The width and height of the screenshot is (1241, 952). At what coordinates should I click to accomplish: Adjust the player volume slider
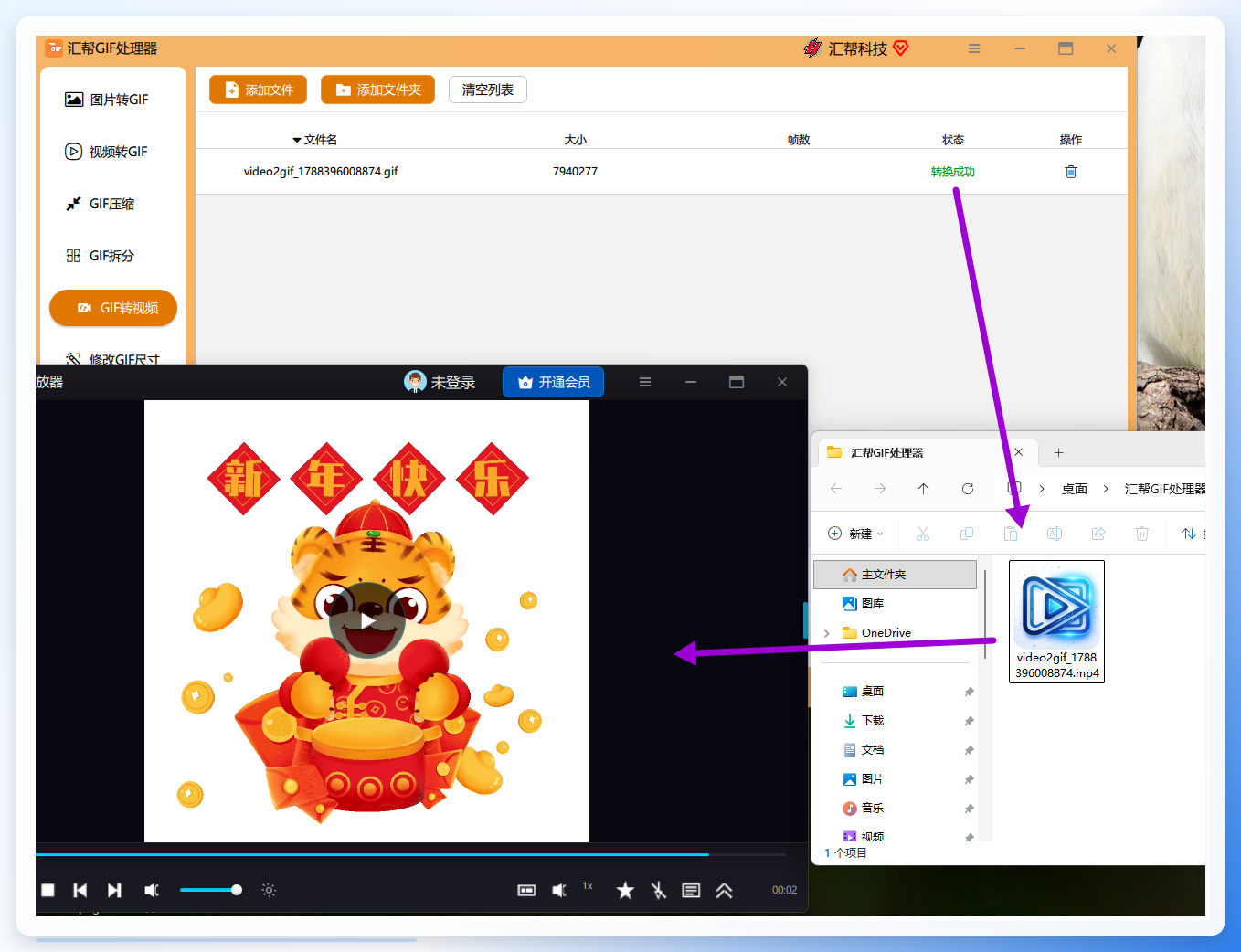(211, 890)
